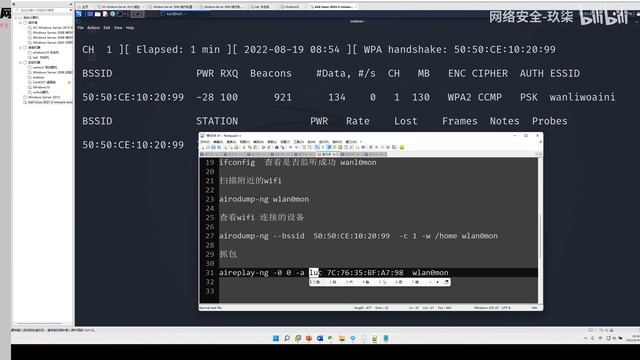Viewport: 640px width, 360px height.
Task: Click the VMware library search field
Action: coord(40,10)
